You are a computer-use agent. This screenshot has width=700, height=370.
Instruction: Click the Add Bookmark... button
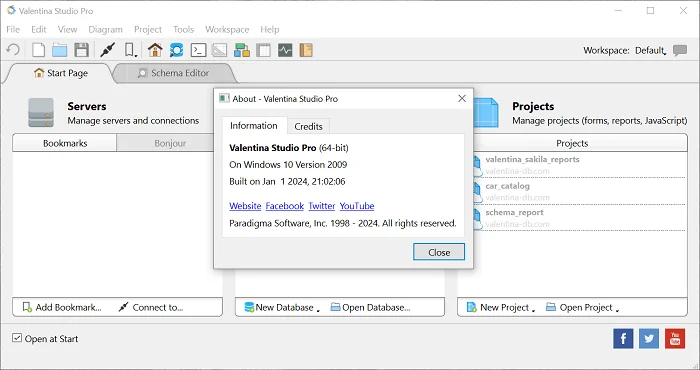[x=62, y=308]
